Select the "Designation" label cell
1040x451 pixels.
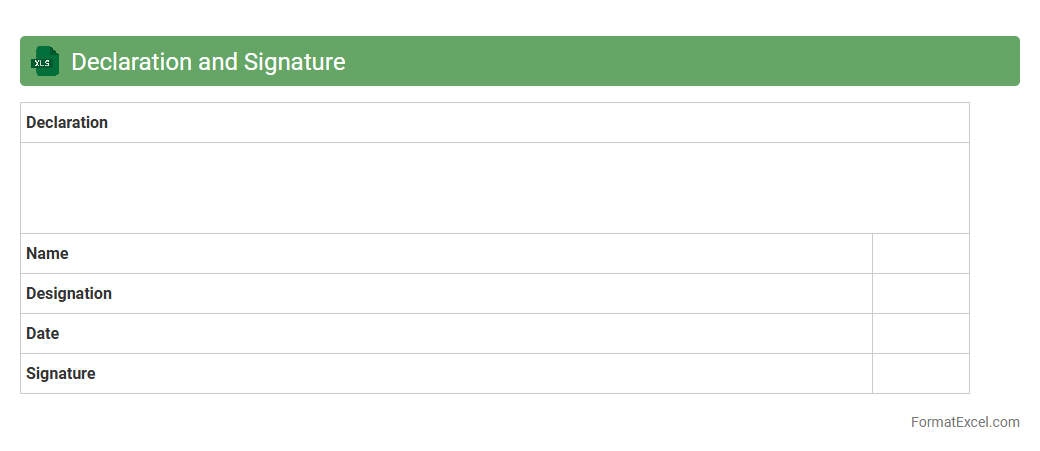tap(69, 294)
